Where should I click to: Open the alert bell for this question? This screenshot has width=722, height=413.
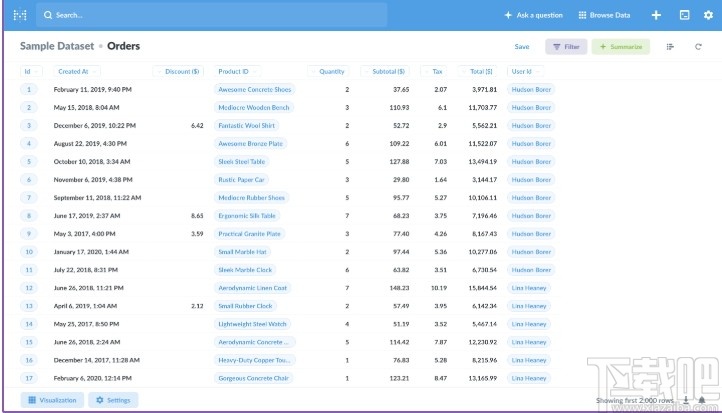point(701,400)
